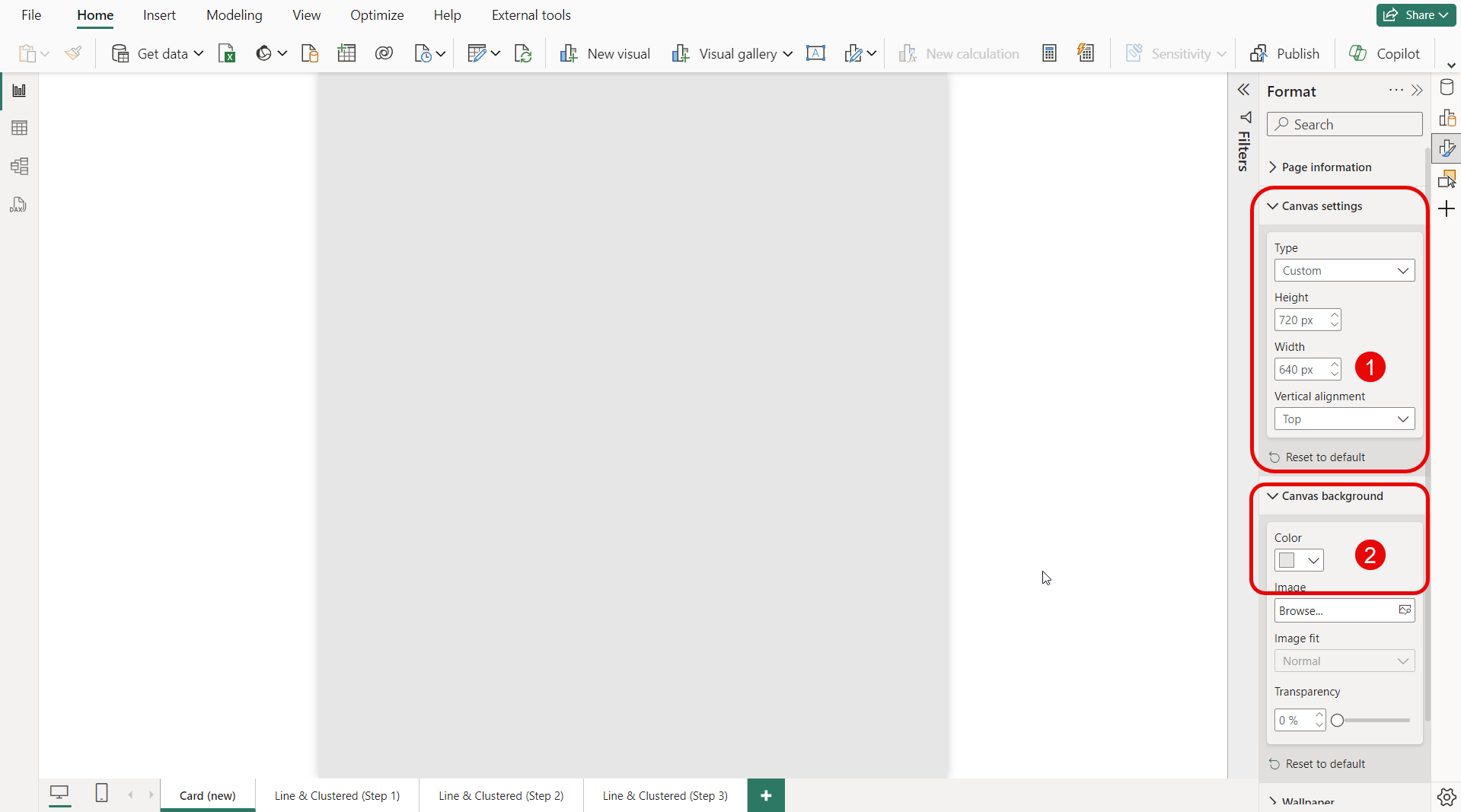This screenshot has width=1461, height=812.
Task: Open the Report view icon
Action: (x=19, y=91)
